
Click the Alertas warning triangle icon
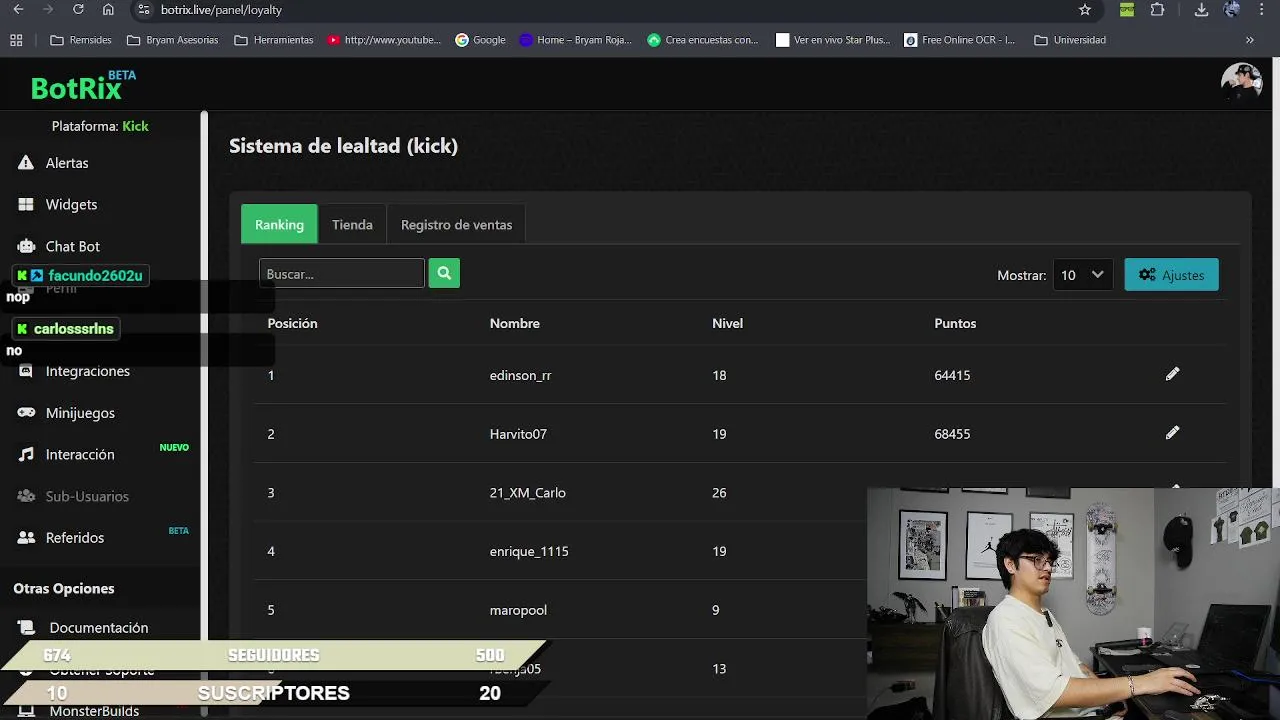[26, 163]
